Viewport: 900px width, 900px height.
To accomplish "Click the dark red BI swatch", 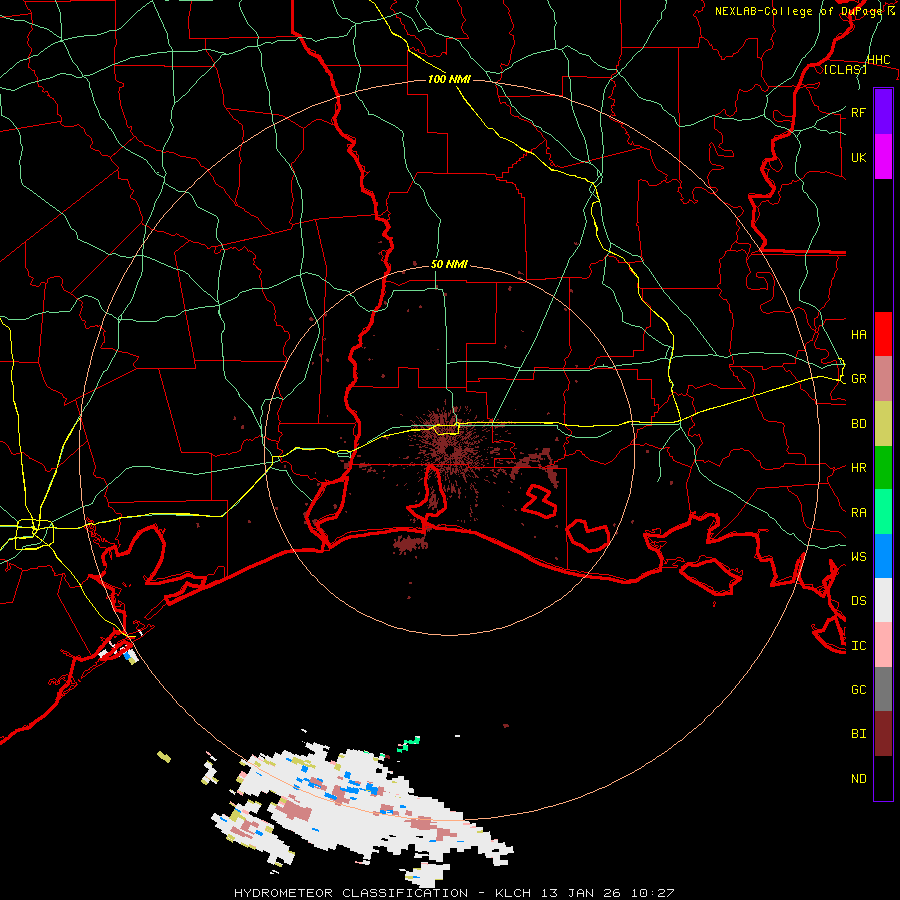I will 883,734.
